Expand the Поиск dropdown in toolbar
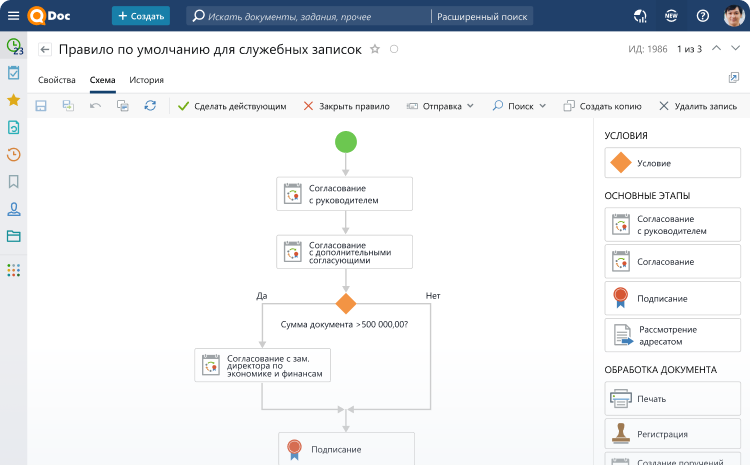This screenshot has width=750, height=465. [x=519, y=105]
